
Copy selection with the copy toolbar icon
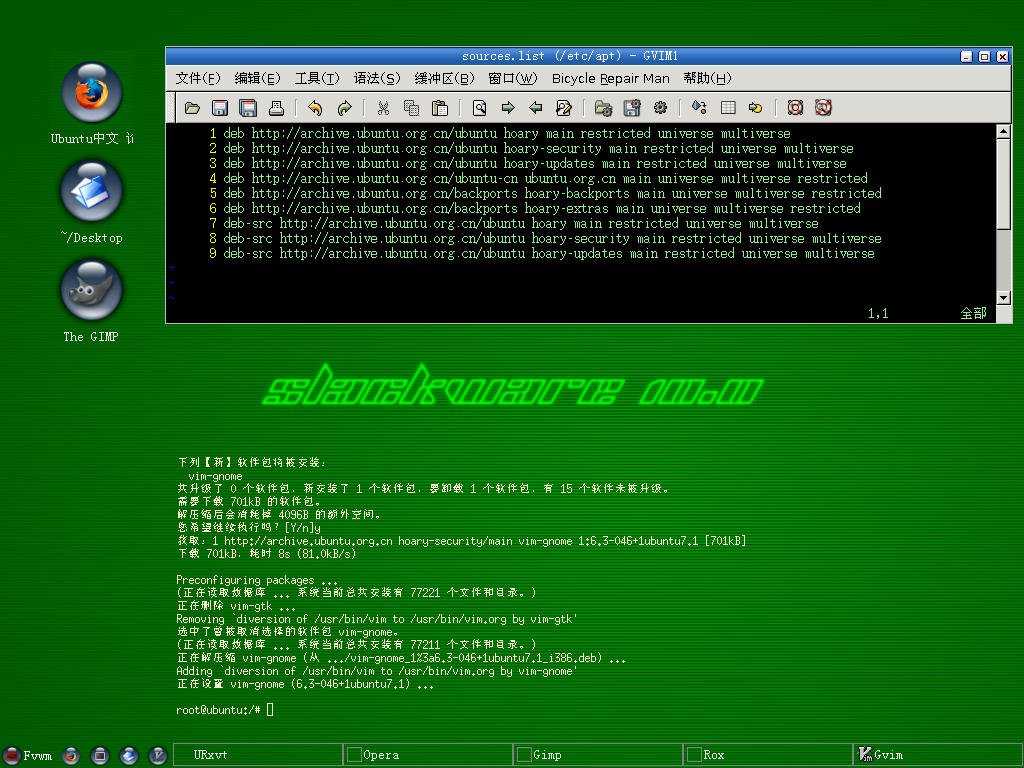pyautogui.click(x=411, y=108)
